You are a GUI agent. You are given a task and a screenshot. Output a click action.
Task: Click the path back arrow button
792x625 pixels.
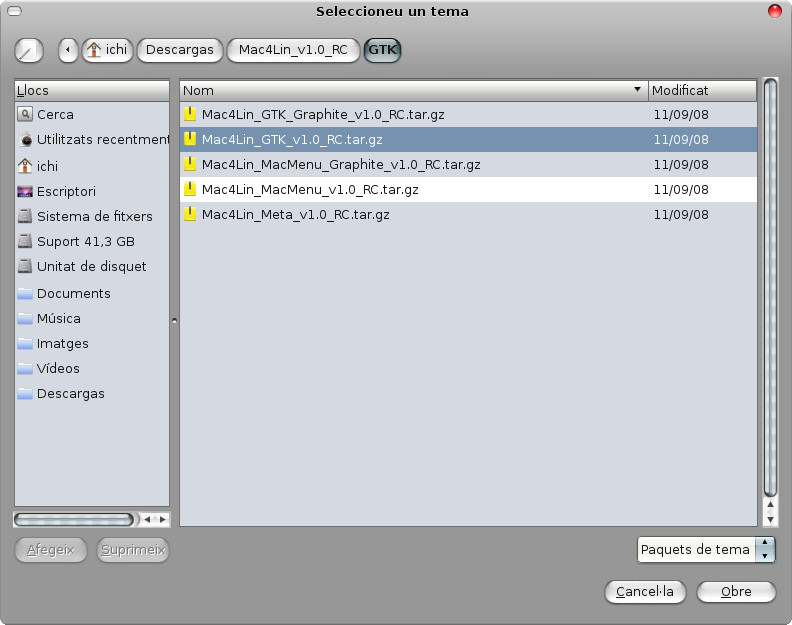tap(68, 51)
